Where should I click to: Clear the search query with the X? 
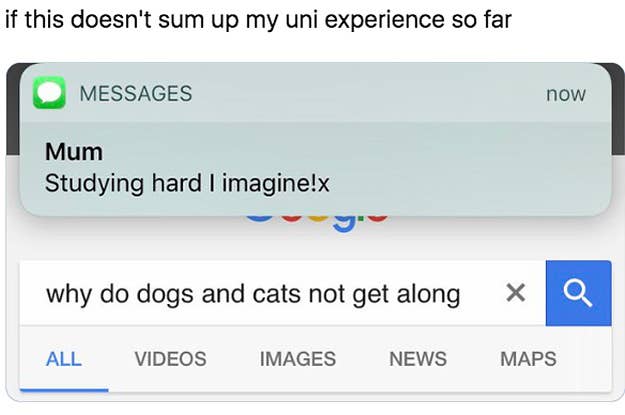pyautogui.click(x=515, y=293)
